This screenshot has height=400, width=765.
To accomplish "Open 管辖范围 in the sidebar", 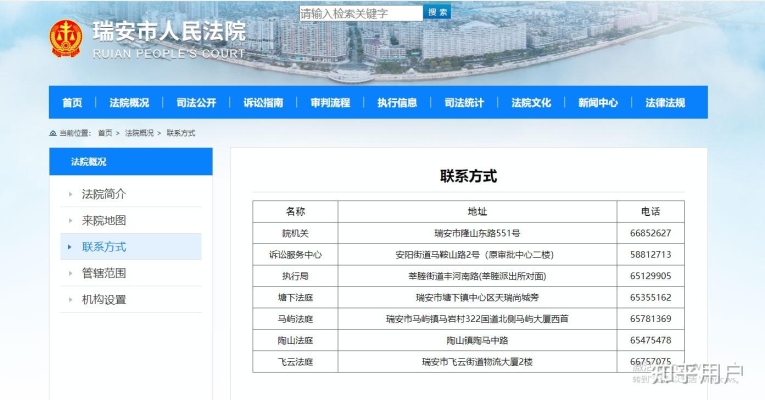I will 104,273.
